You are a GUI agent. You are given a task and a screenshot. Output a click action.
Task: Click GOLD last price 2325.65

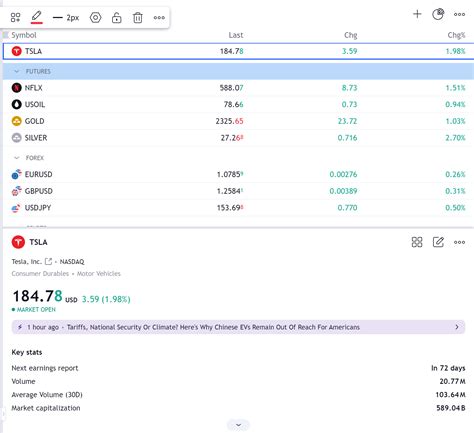pos(229,121)
